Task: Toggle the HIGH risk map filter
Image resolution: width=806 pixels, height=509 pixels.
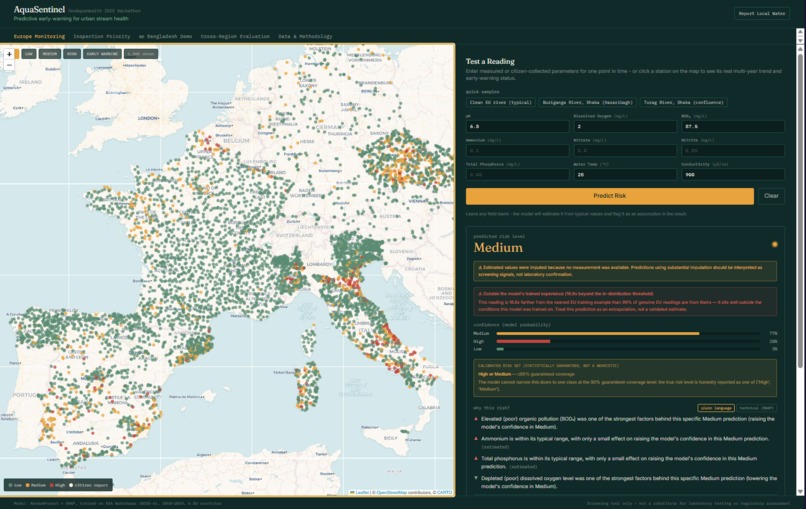Action: (x=72, y=54)
